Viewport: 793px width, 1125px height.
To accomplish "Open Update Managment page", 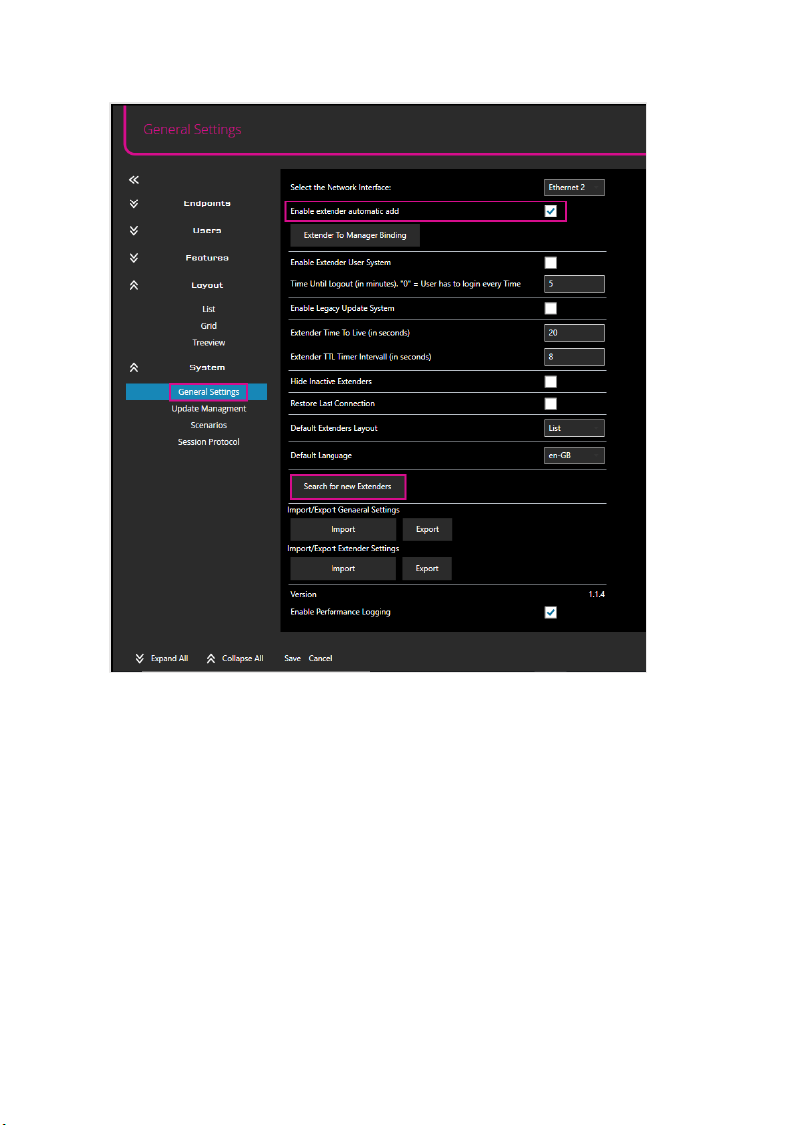I will click(x=208, y=409).
